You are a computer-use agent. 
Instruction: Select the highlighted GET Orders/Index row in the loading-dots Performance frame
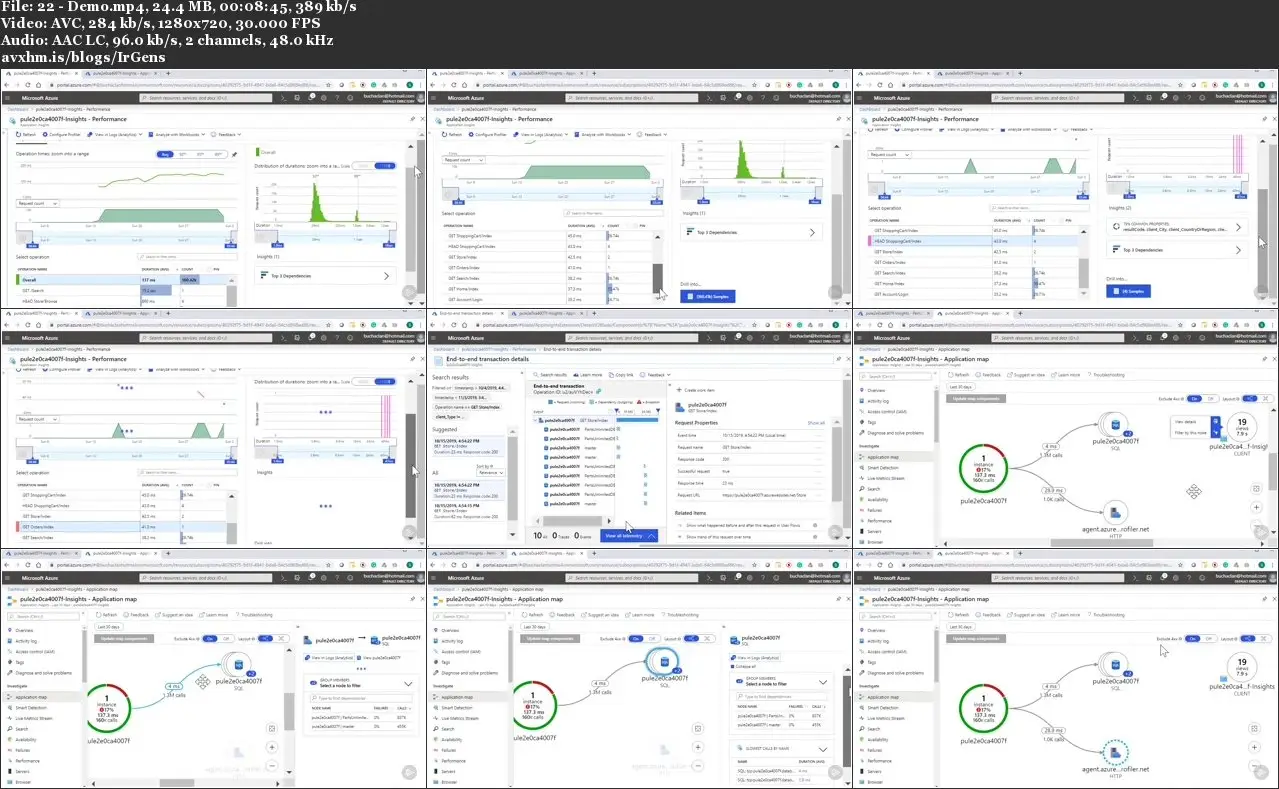122,525
